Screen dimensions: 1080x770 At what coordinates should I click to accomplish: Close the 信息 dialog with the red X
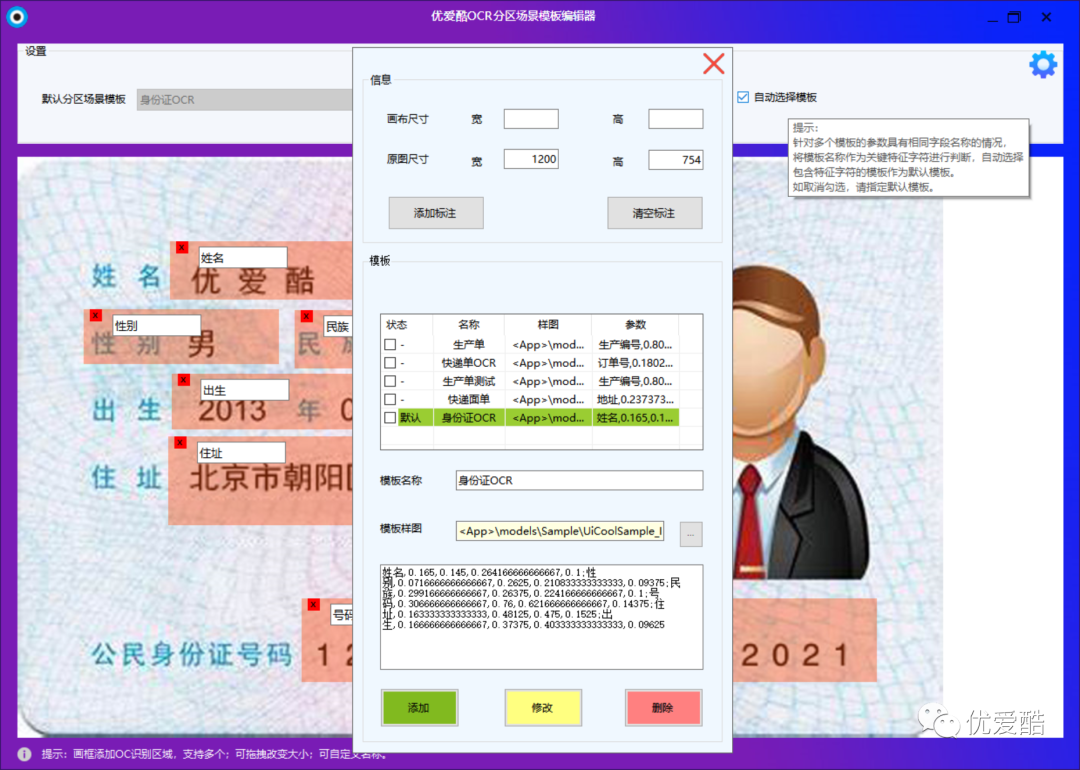(713, 63)
